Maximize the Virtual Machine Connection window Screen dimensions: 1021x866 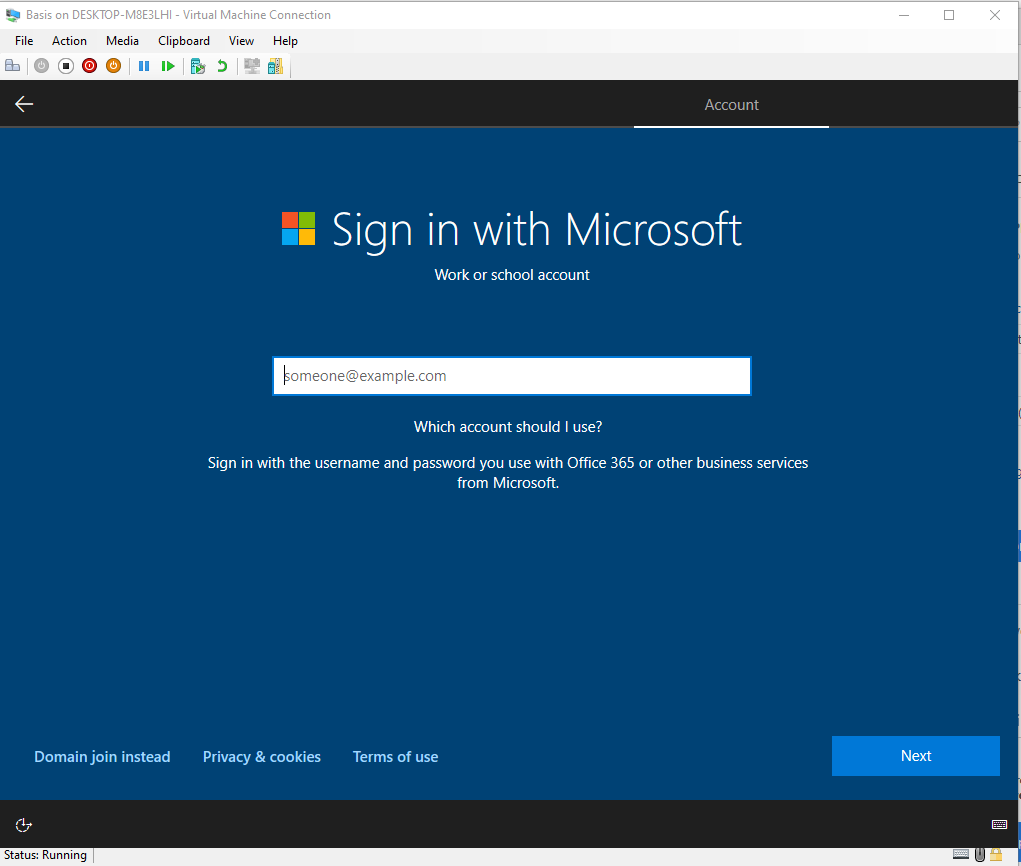pos(949,14)
